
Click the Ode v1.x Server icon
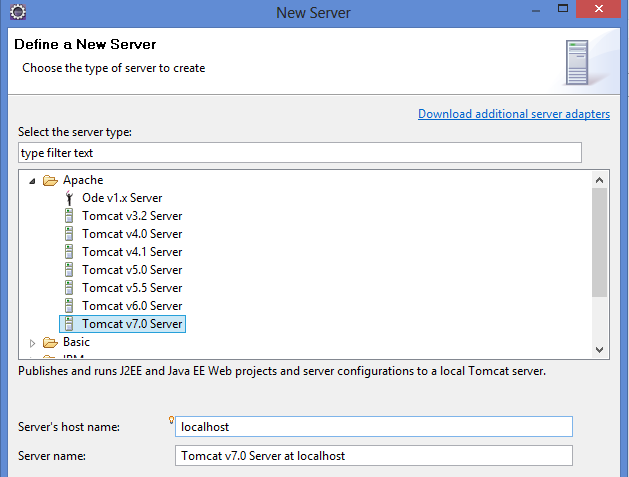(69, 198)
